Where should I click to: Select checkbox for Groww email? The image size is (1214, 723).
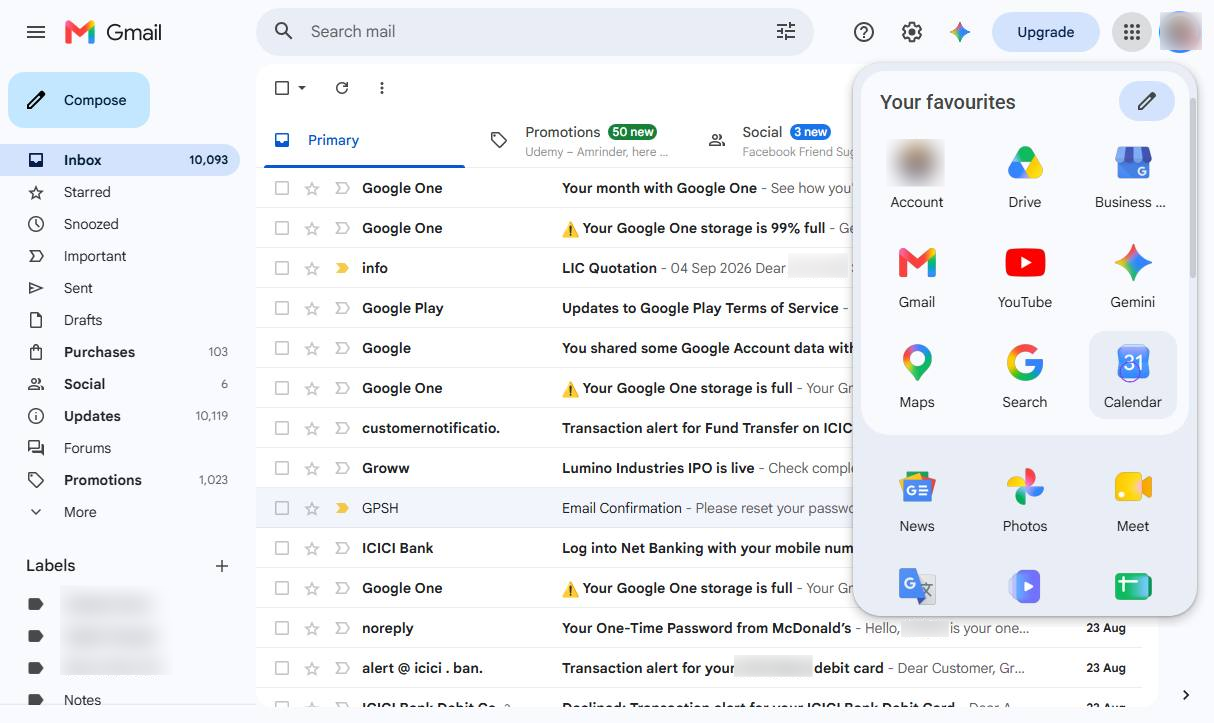point(282,468)
